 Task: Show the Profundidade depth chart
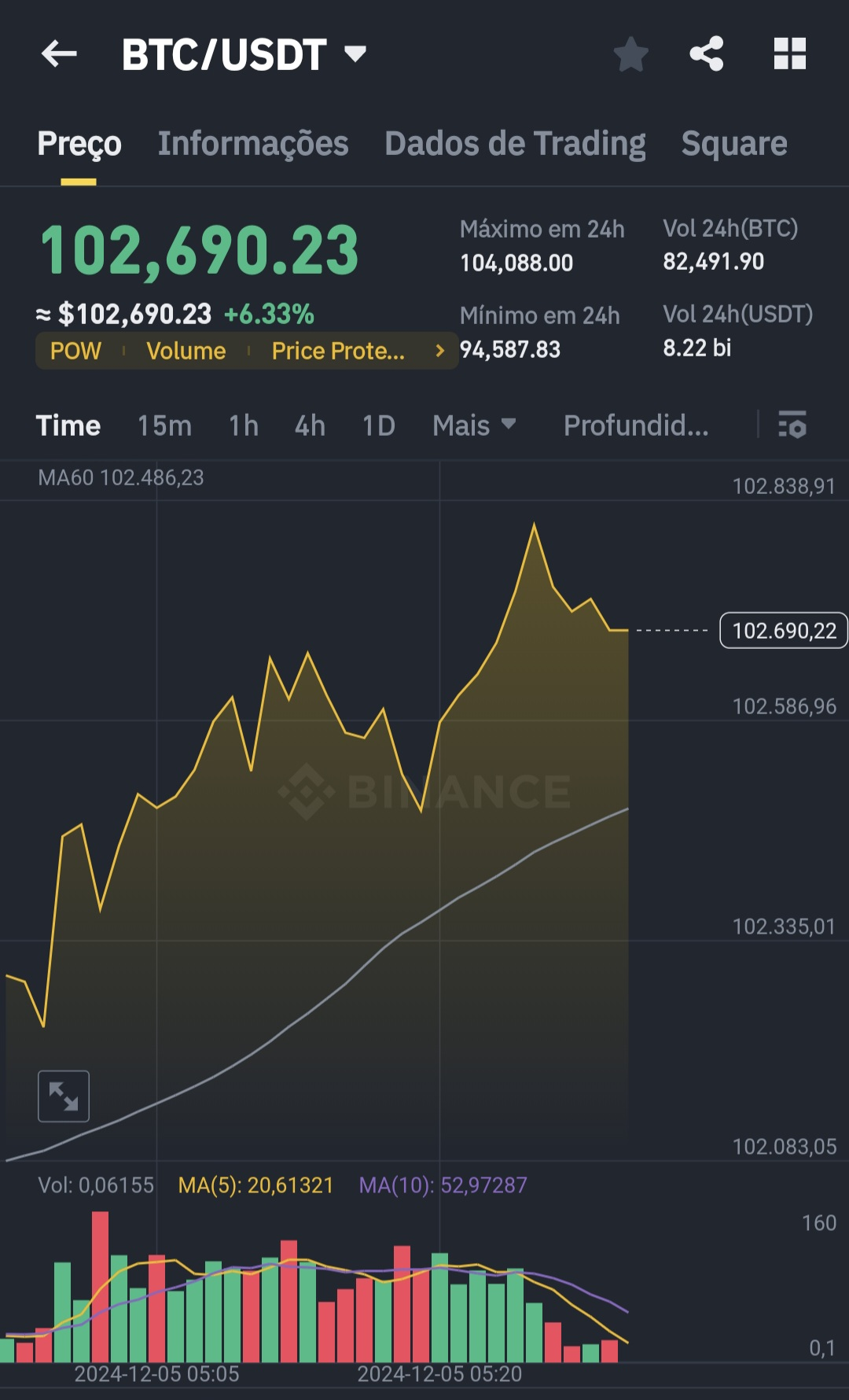(635, 426)
